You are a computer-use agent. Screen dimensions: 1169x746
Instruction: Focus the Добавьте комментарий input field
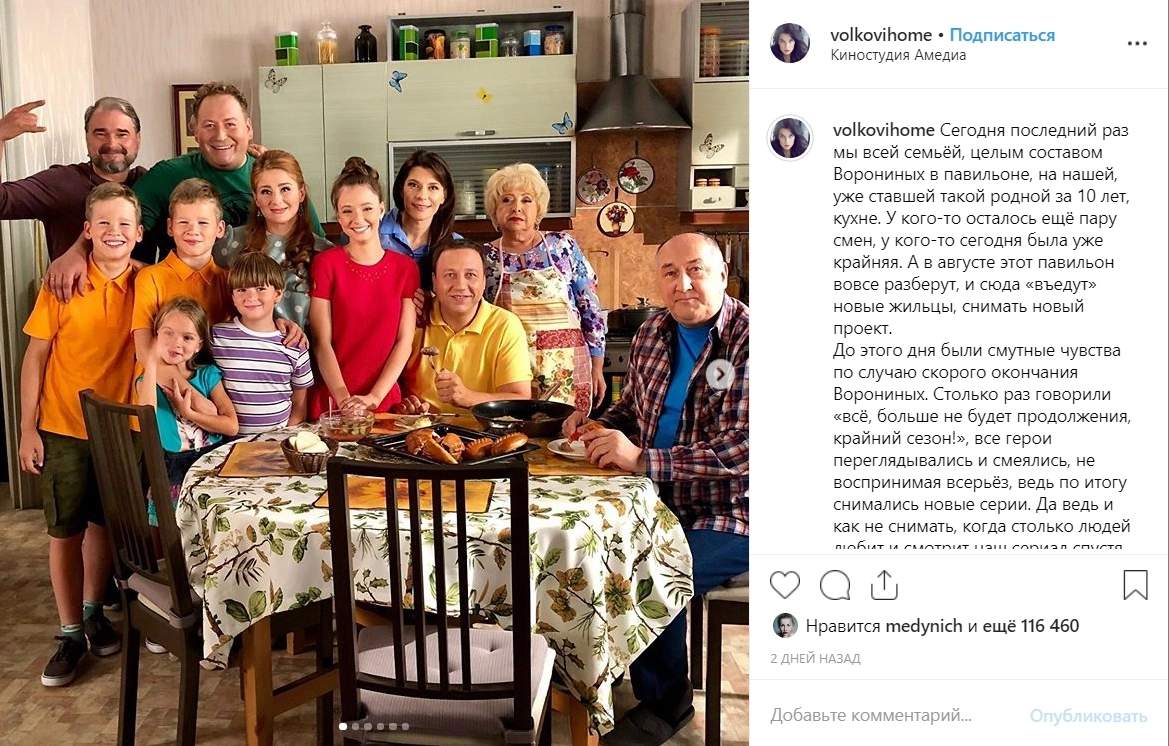[895, 716]
